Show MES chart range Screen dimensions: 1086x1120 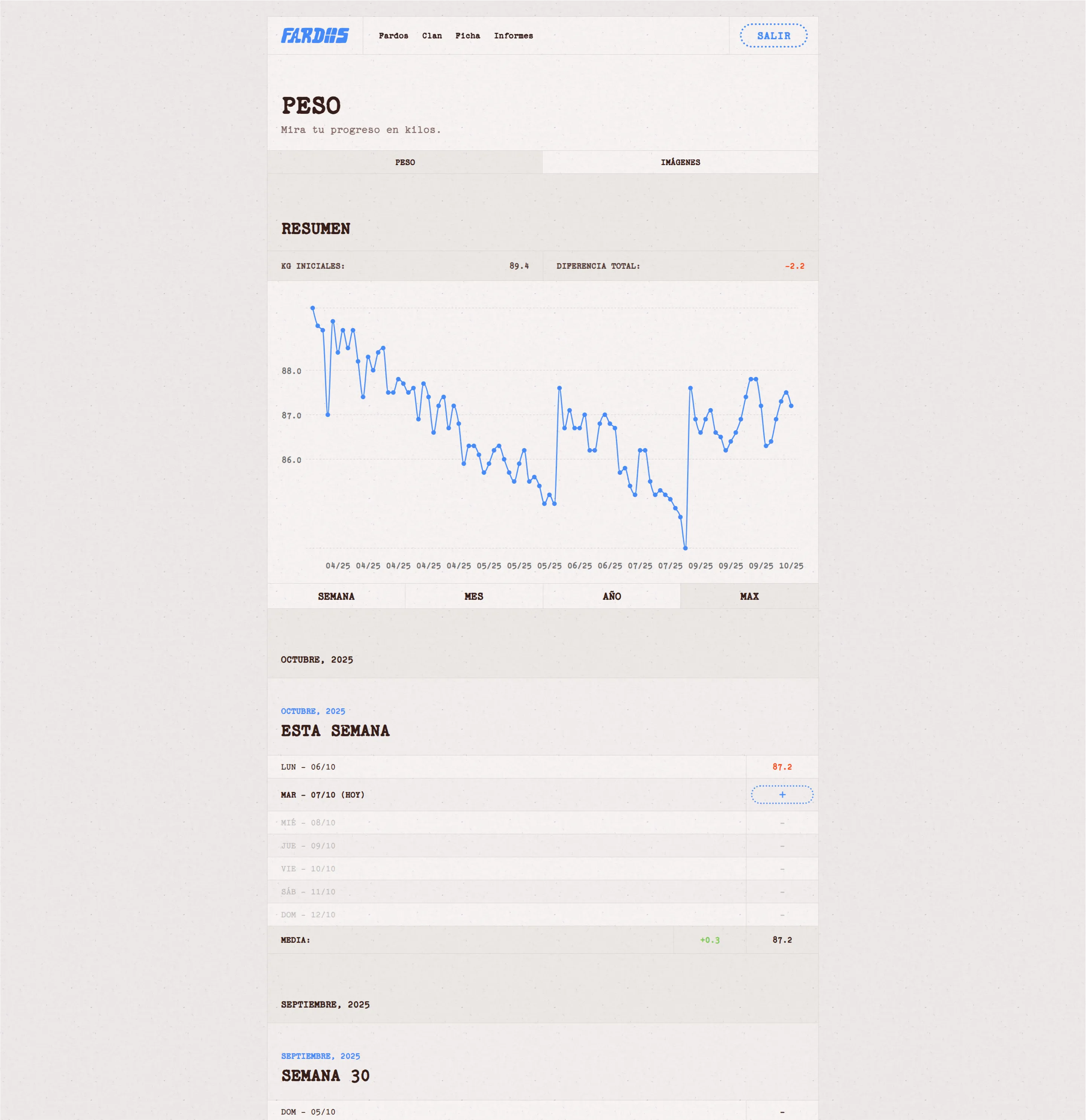tap(474, 596)
